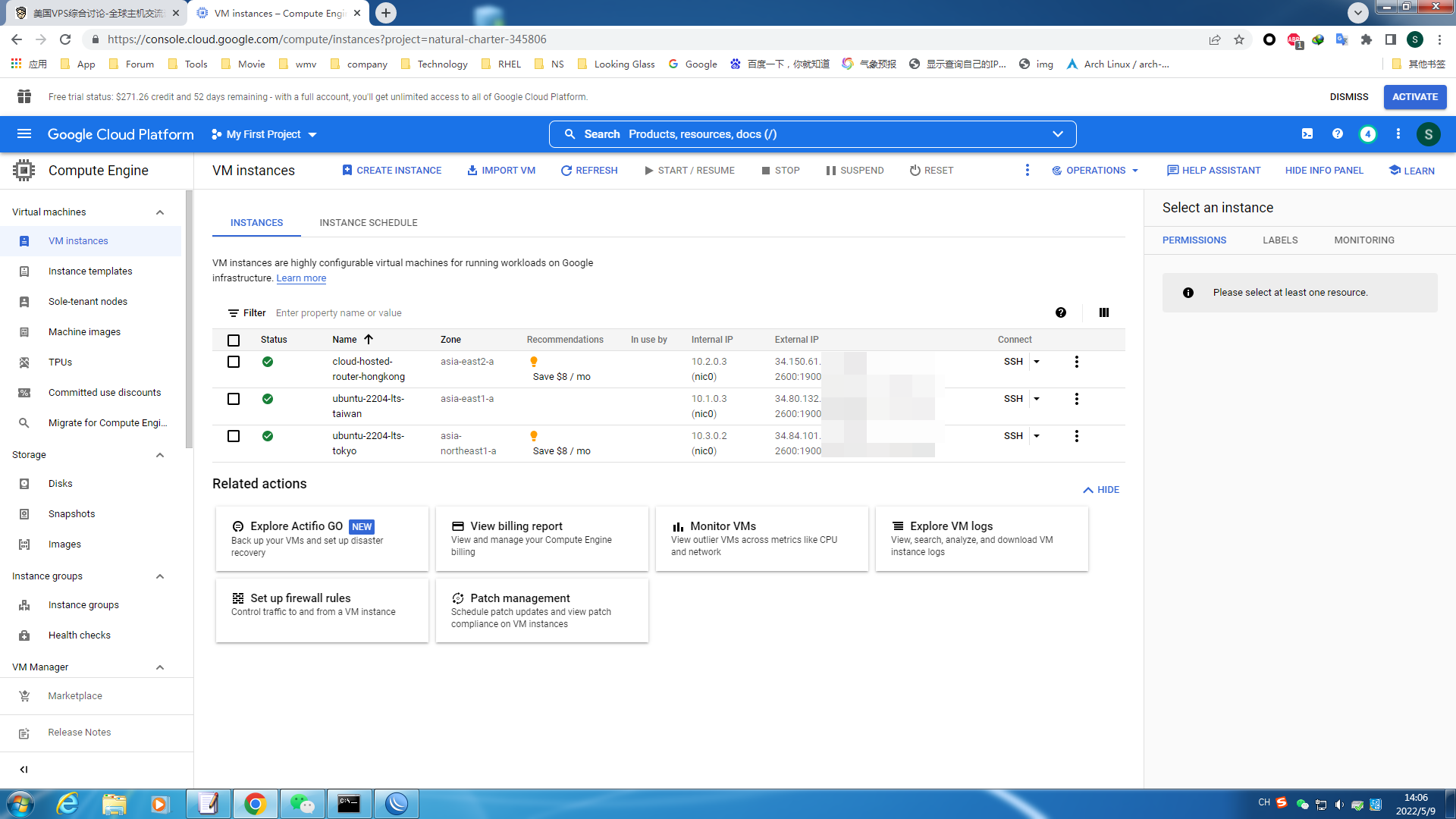This screenshot has height=819, width=1456.
Task: Click ACTIVATE free trial button
Action: click(1416, 96)
